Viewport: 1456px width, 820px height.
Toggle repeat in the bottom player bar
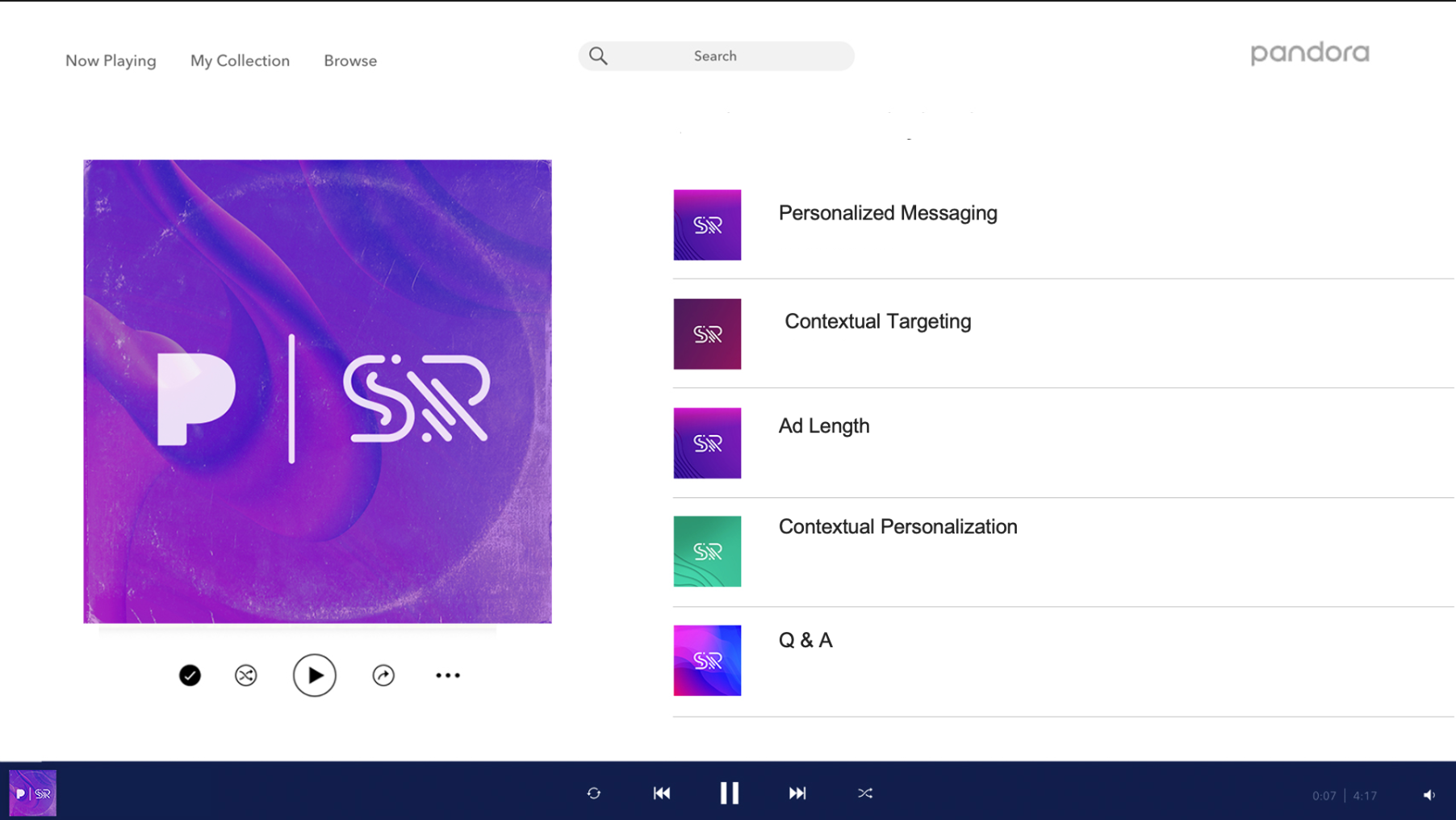click(594, 793)
